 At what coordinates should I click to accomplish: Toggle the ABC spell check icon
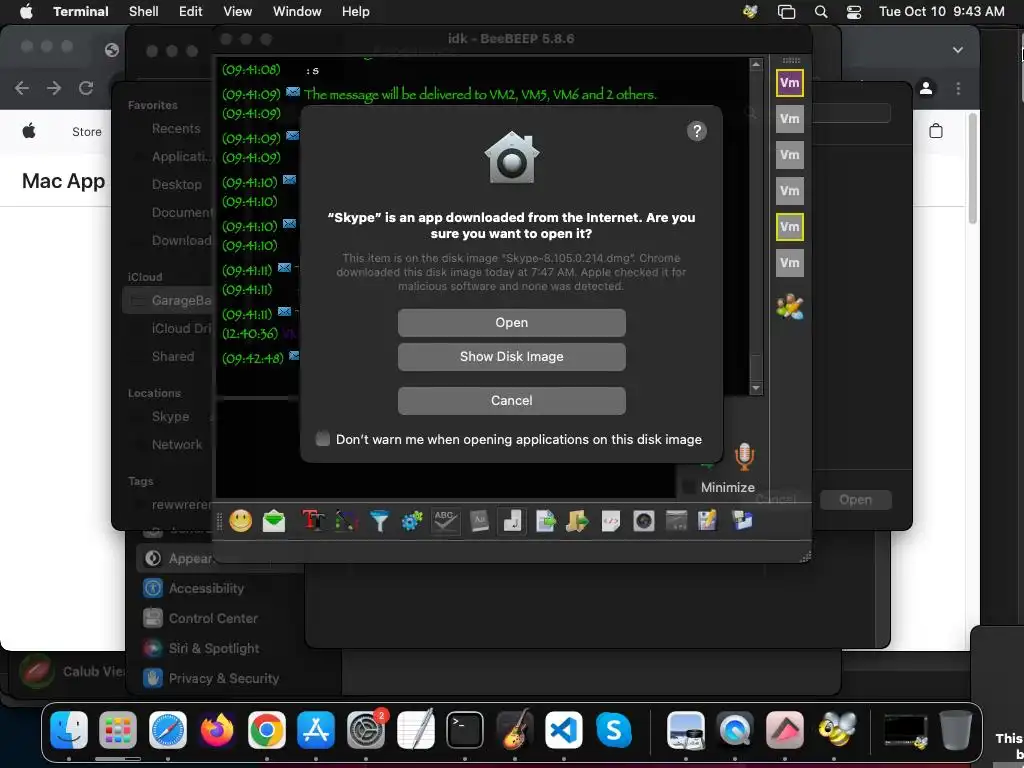coord(445,520)
